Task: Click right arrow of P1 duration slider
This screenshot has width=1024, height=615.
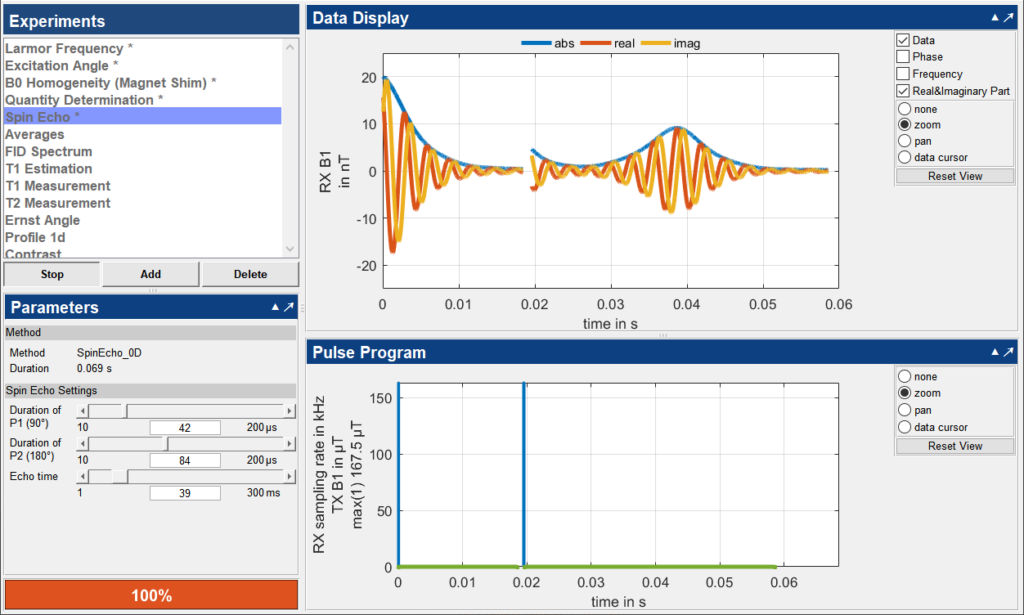Action: point(290,411)
